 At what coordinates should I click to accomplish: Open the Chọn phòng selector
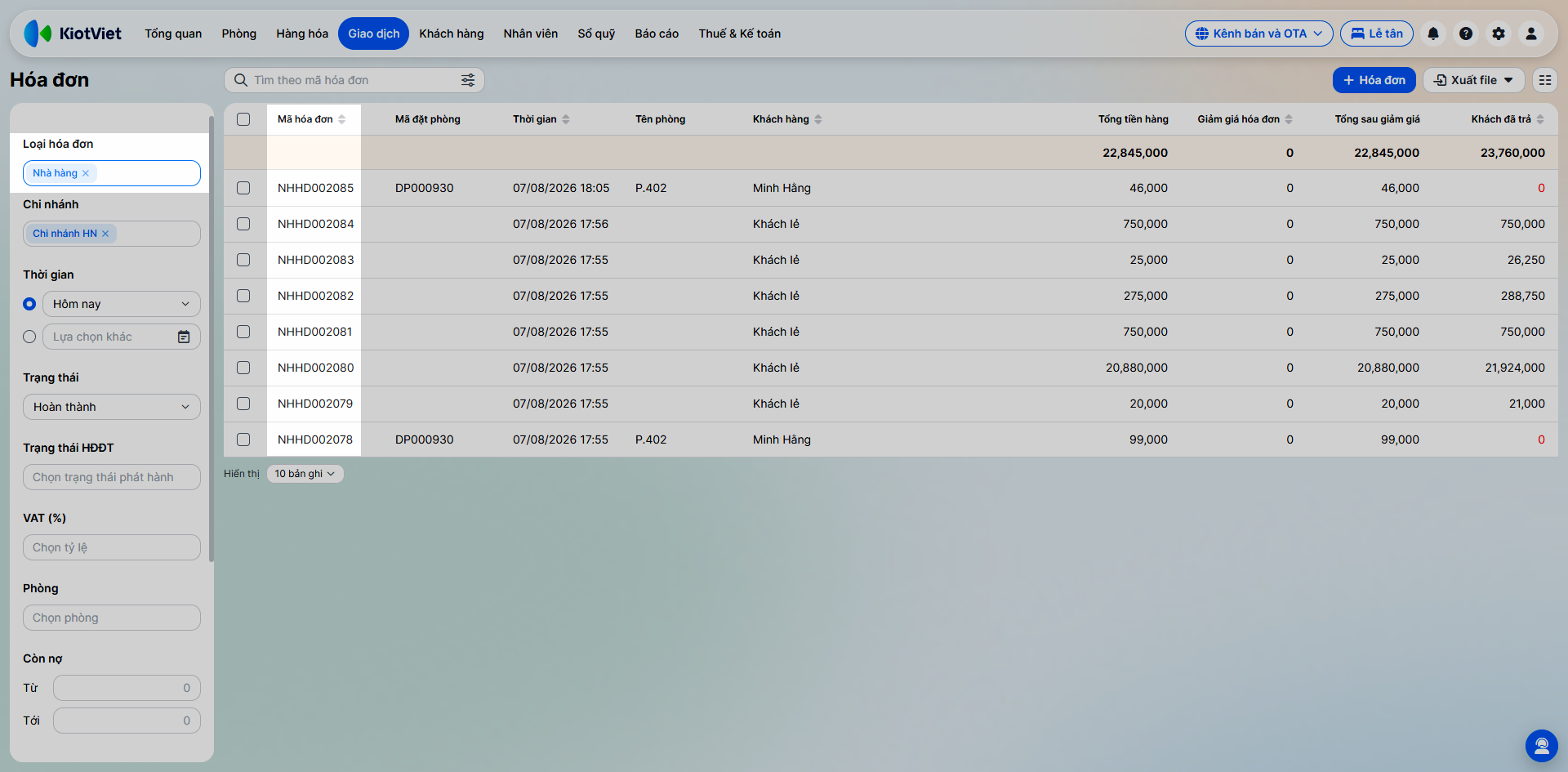(112, 618)
